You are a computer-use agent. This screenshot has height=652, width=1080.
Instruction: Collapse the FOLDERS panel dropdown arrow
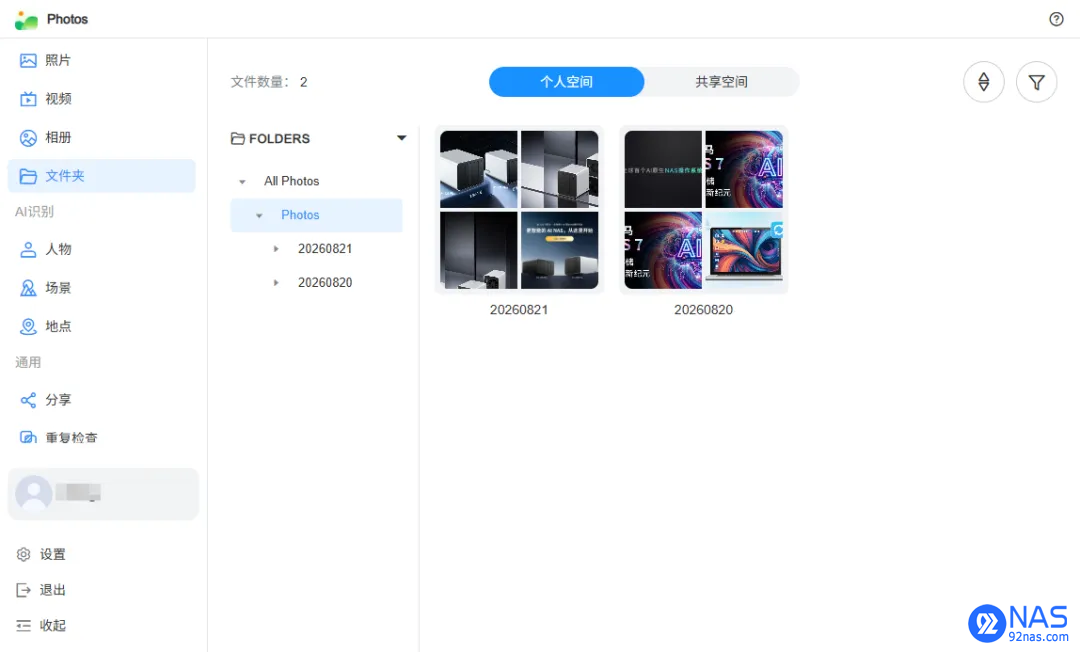[x=402, y=138]
